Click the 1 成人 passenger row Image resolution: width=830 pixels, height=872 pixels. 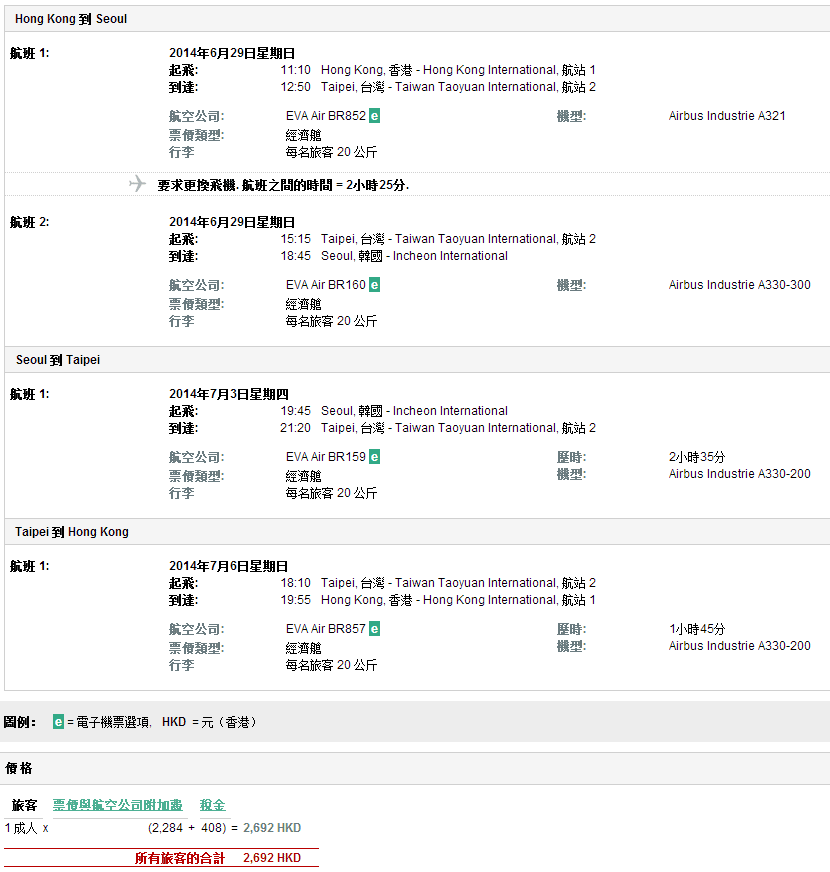click(21, 828)
